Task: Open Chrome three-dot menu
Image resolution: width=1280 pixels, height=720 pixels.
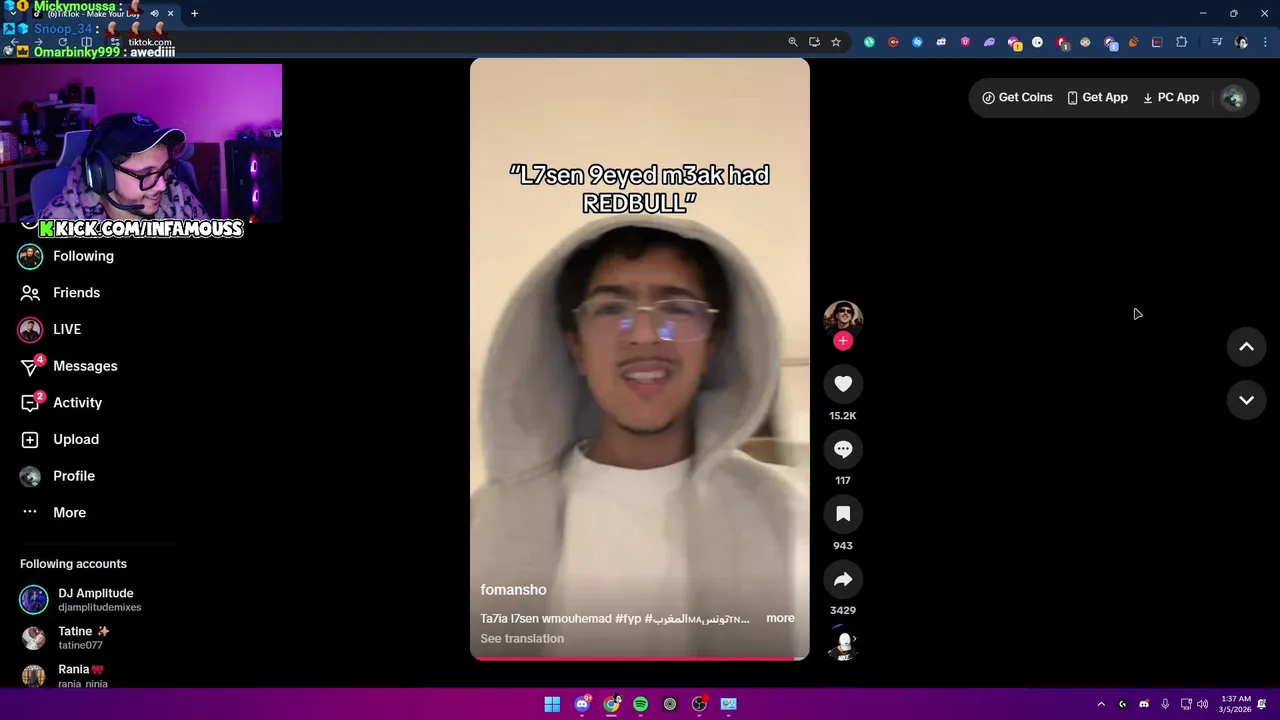Action: click(x=1265, y=42)
